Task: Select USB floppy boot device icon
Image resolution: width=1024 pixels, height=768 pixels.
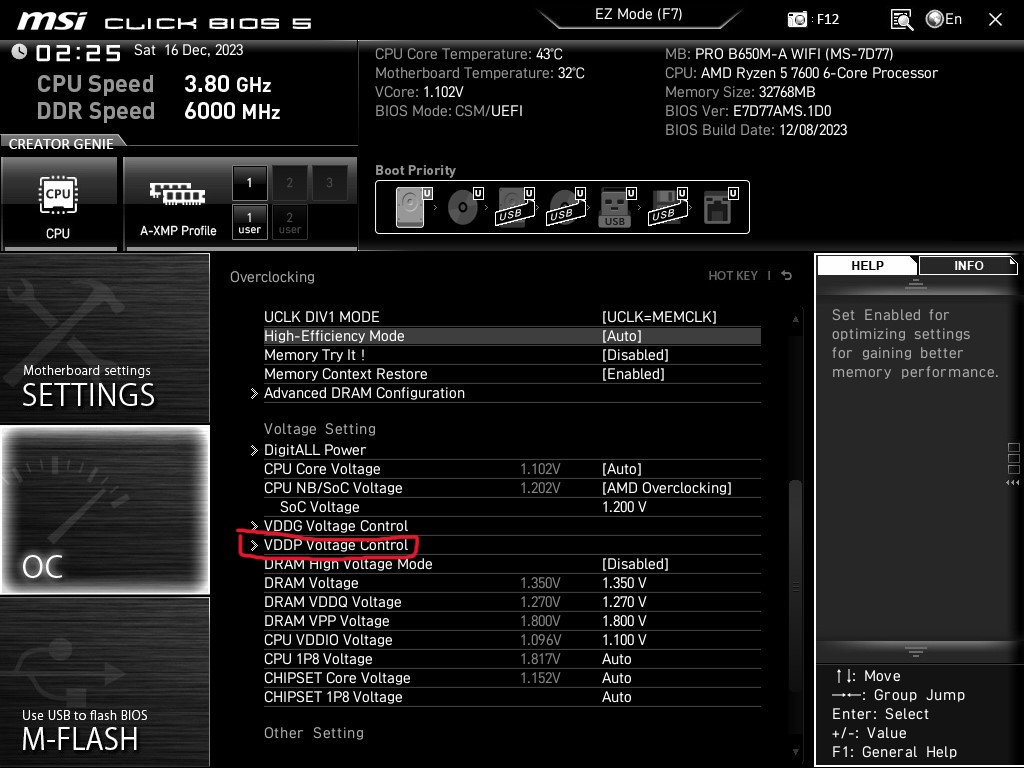Action: pos(668,207)
